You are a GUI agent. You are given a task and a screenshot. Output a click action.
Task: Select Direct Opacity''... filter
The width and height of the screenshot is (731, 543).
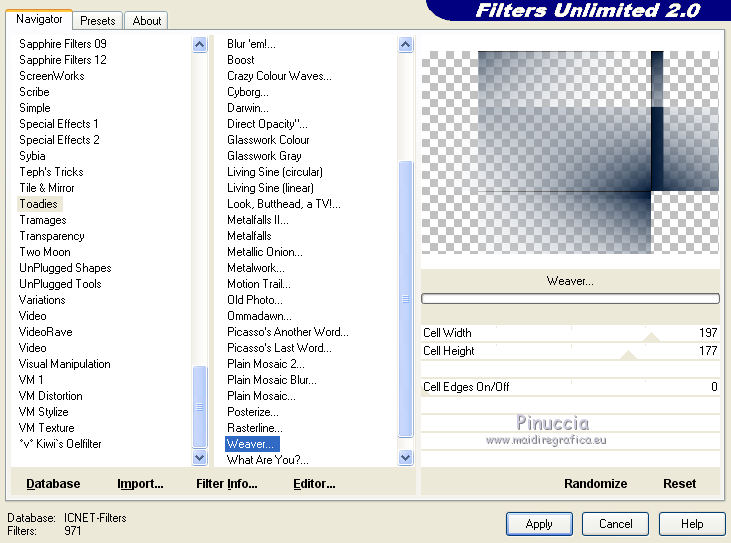point(267,124)
